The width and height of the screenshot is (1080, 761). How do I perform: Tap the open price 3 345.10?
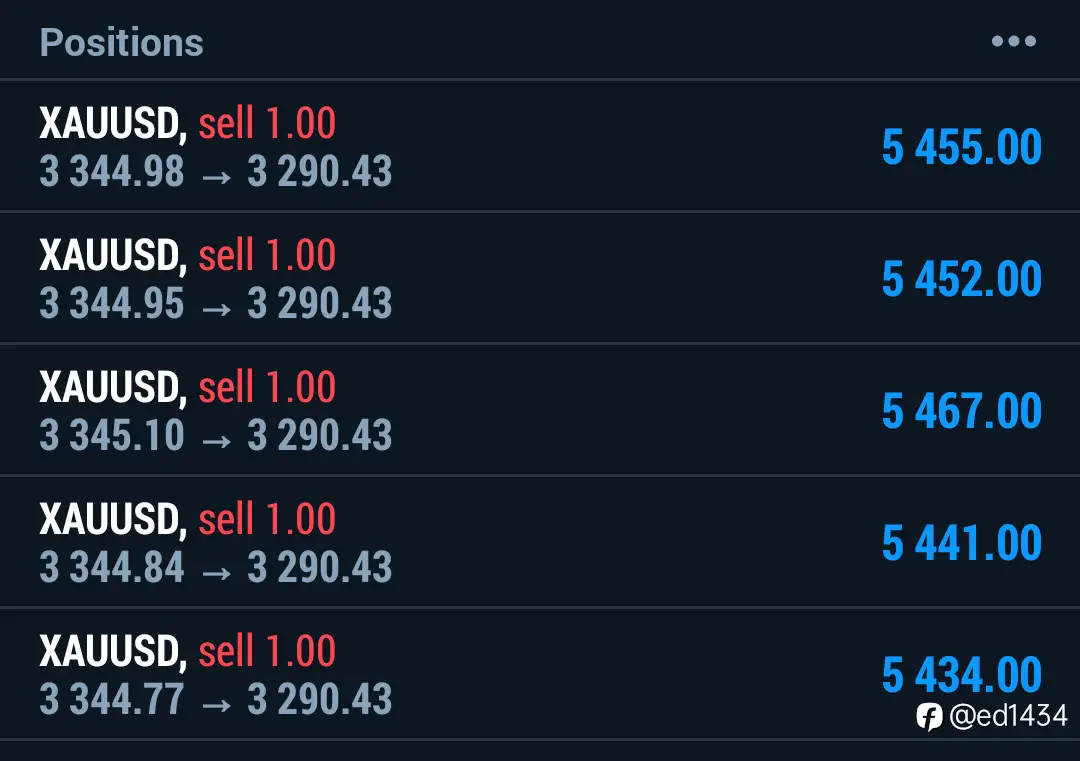pos(112,435)
